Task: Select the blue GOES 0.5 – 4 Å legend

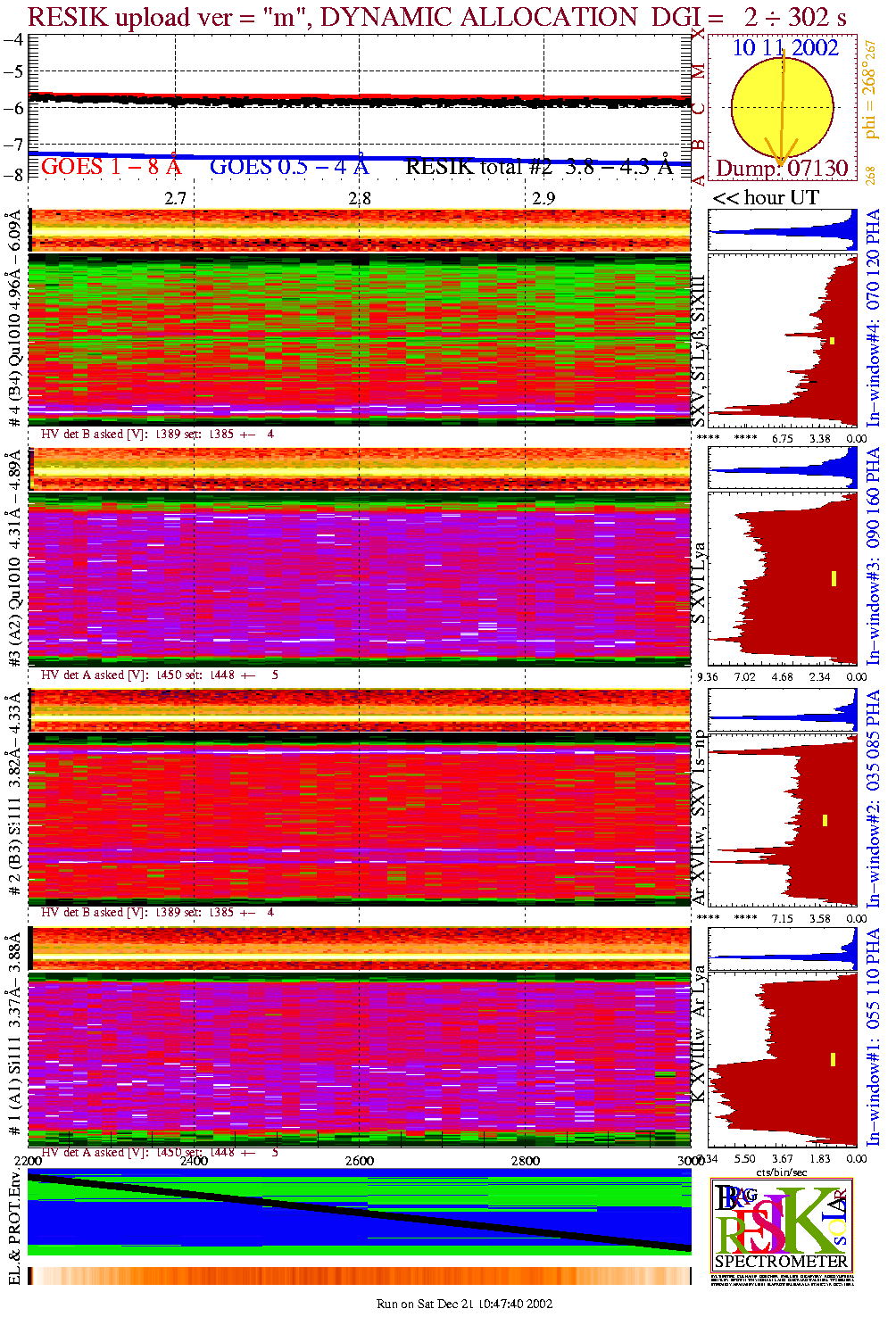Action: pyautogui.click(x=288, y=167)
